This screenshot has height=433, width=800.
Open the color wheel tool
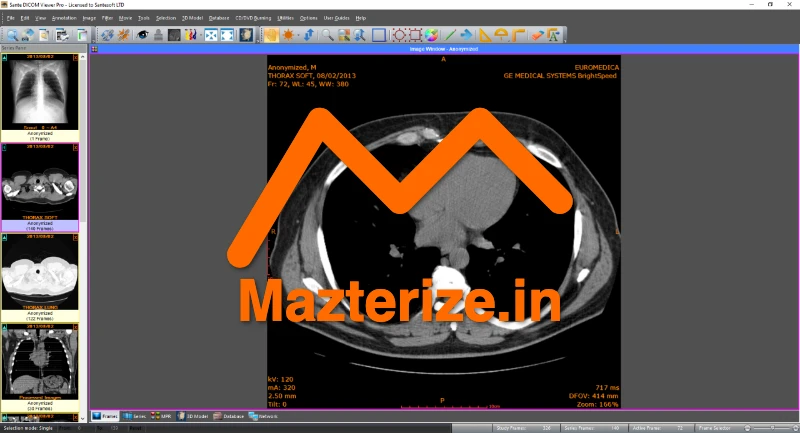tap(432, 35)
